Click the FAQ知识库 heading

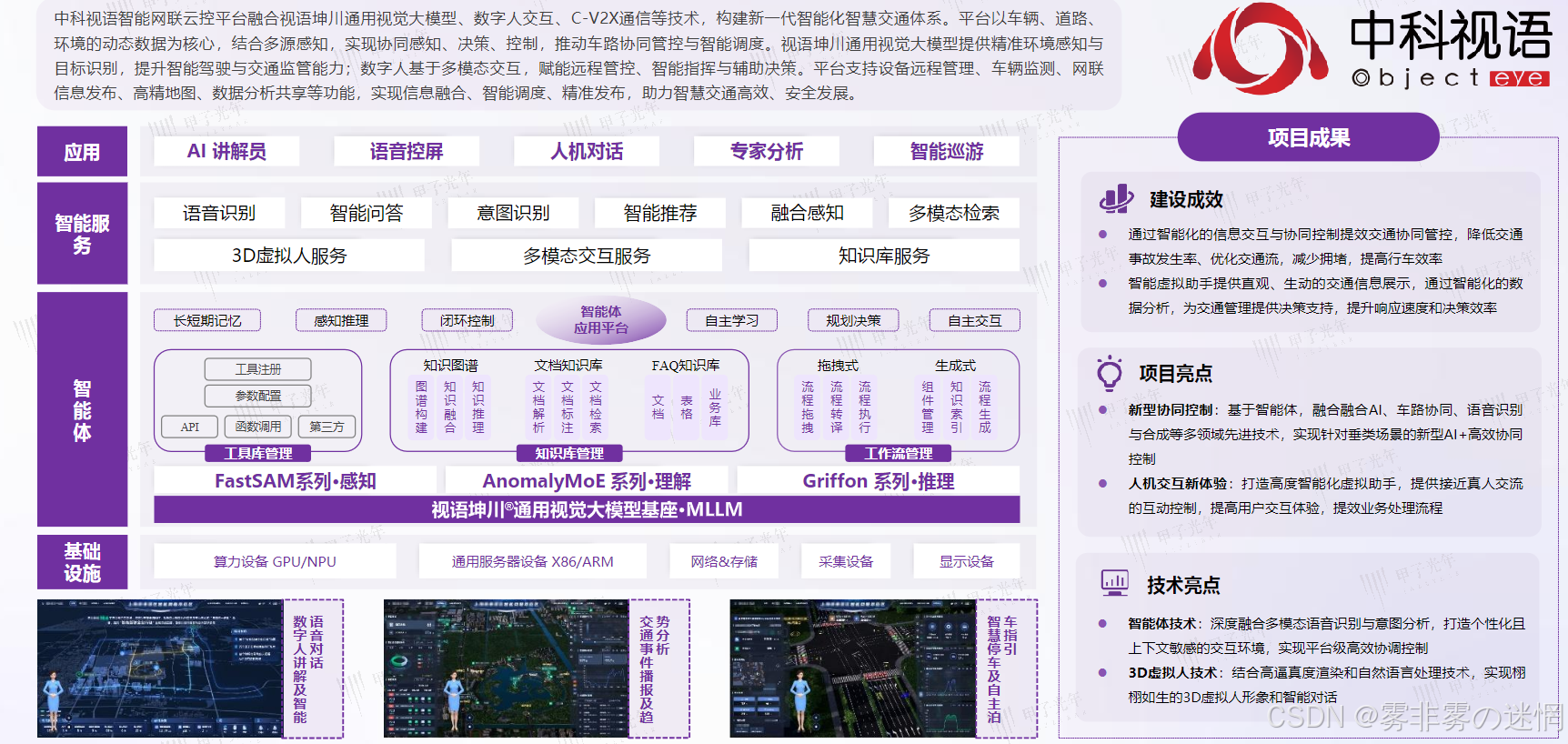(686, 365)
